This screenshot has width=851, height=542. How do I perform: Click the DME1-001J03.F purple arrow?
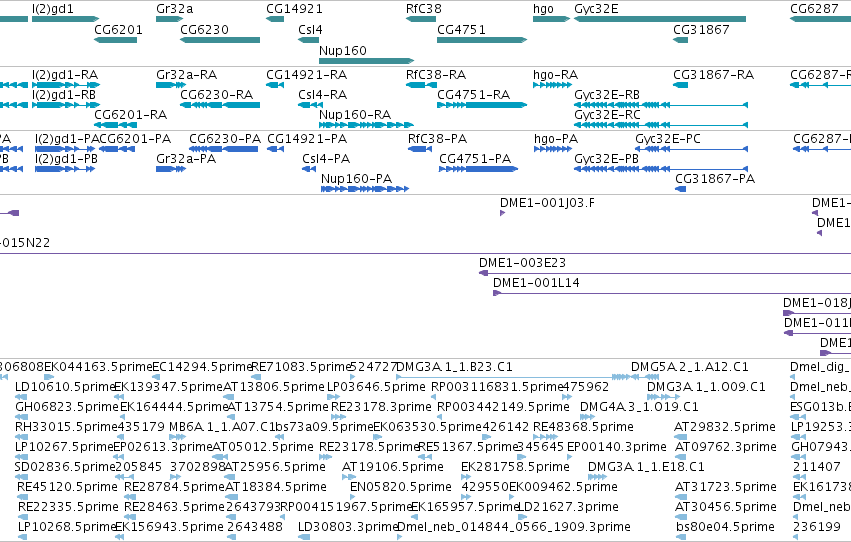(x=503, y=213)
